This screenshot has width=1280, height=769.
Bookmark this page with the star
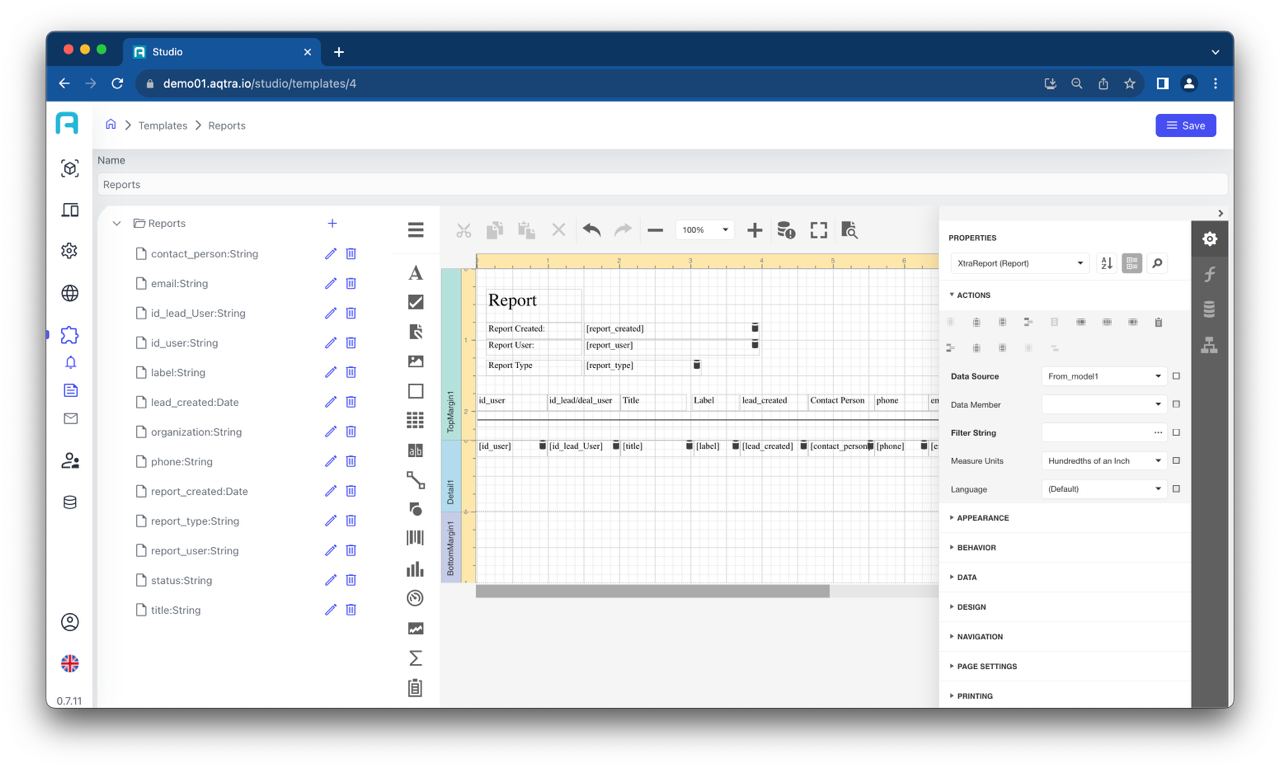(x=1129, y=84)
